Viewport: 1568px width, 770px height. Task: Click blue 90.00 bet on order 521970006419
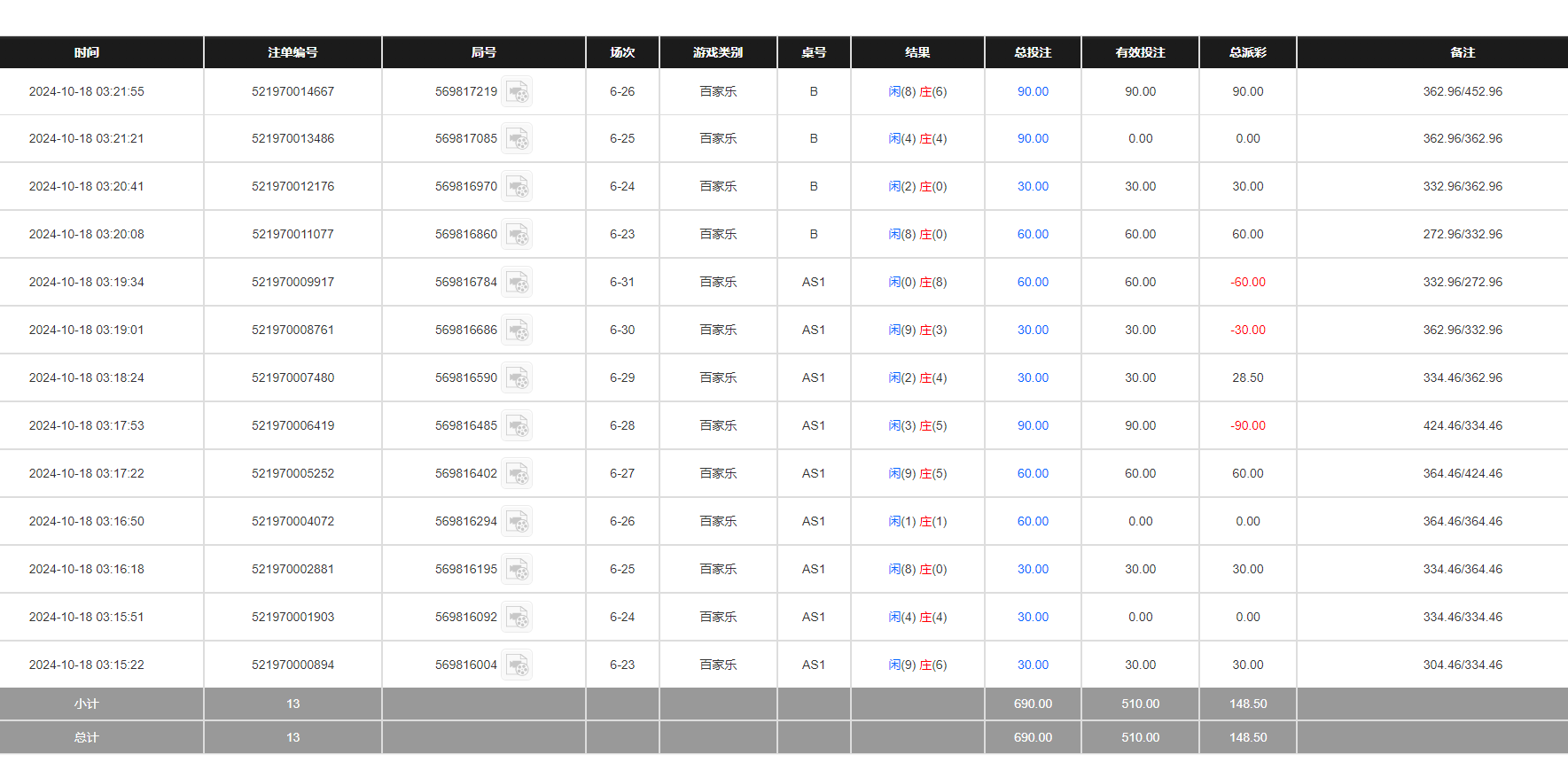click(x=1033, y=426)
